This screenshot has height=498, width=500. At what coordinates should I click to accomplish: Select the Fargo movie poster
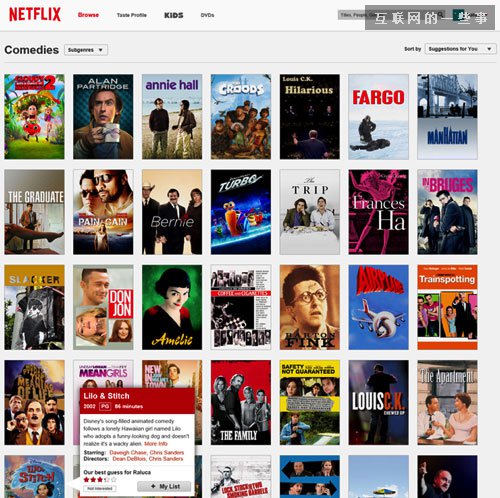pyautogui.click(x=378, y=117)
